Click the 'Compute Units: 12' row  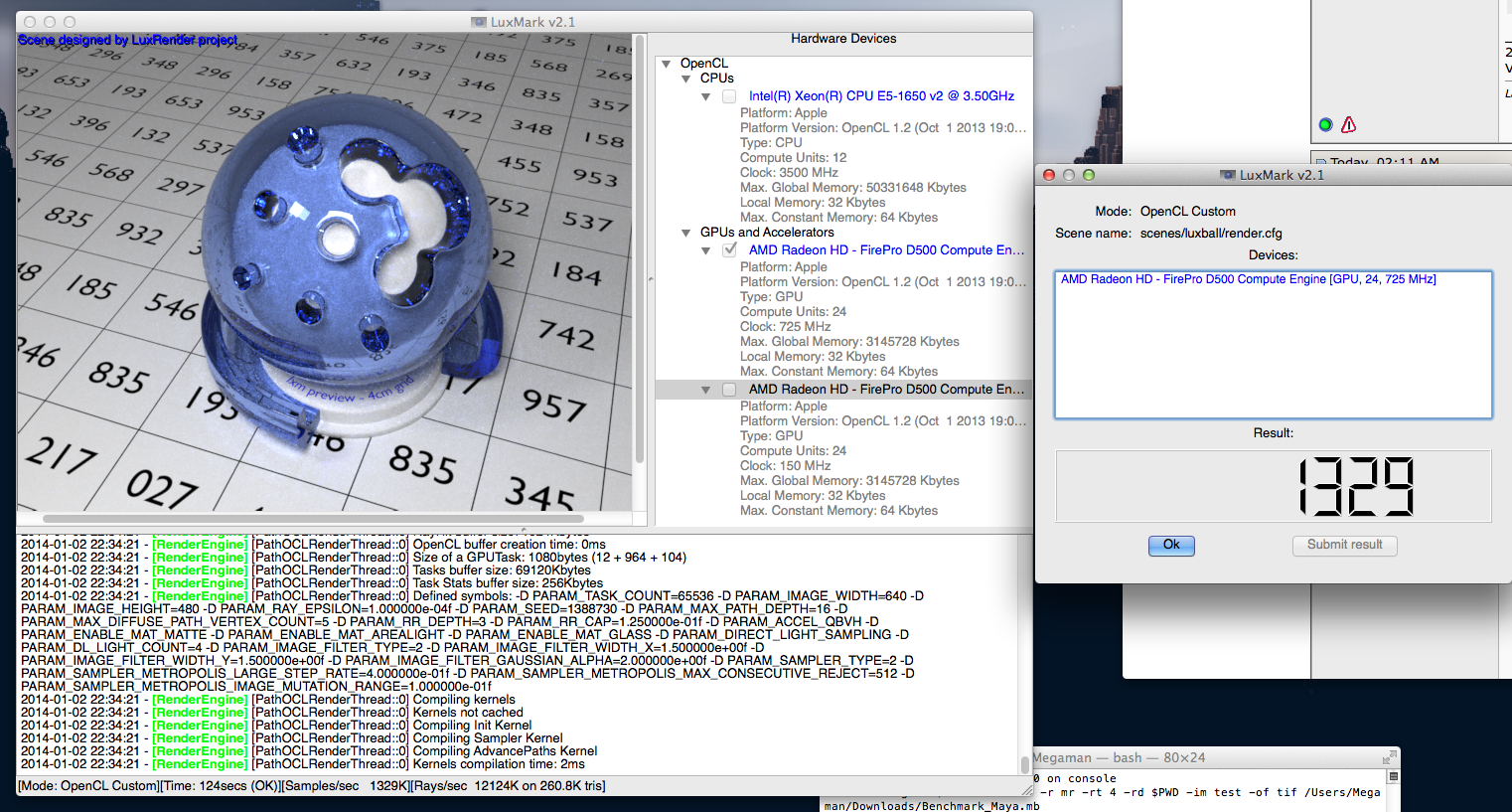tap(793, 158)
